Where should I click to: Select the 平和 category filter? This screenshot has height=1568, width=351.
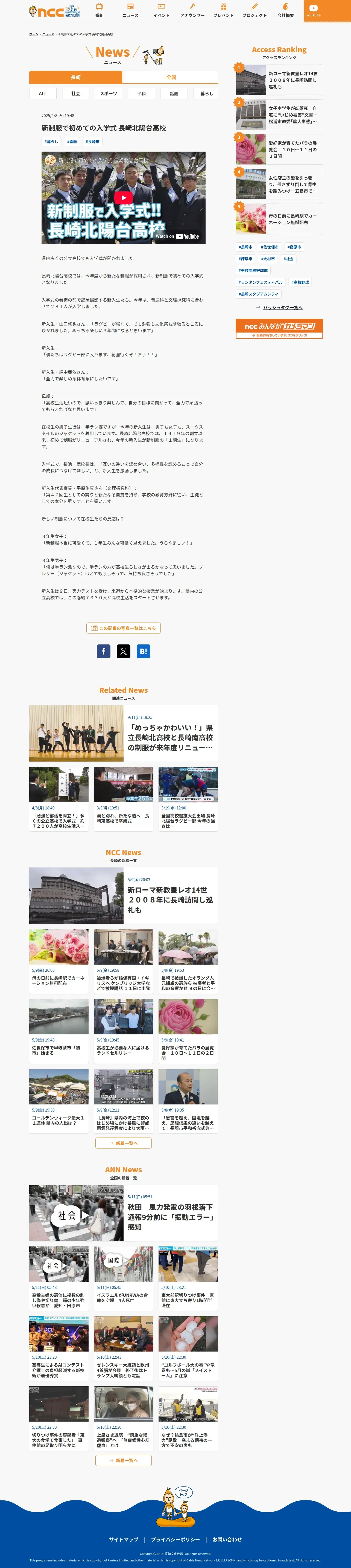click(x=141, y=94)
